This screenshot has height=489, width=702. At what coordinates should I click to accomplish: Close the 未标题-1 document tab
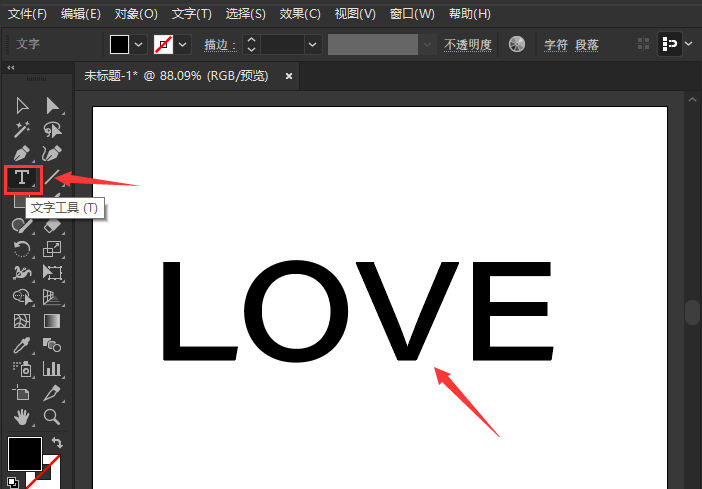pos(289,76)
